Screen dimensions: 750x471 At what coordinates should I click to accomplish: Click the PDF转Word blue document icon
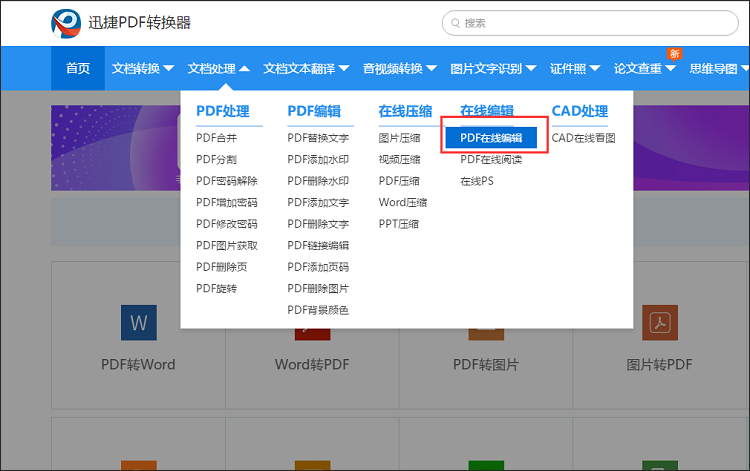tap(138, 323)
